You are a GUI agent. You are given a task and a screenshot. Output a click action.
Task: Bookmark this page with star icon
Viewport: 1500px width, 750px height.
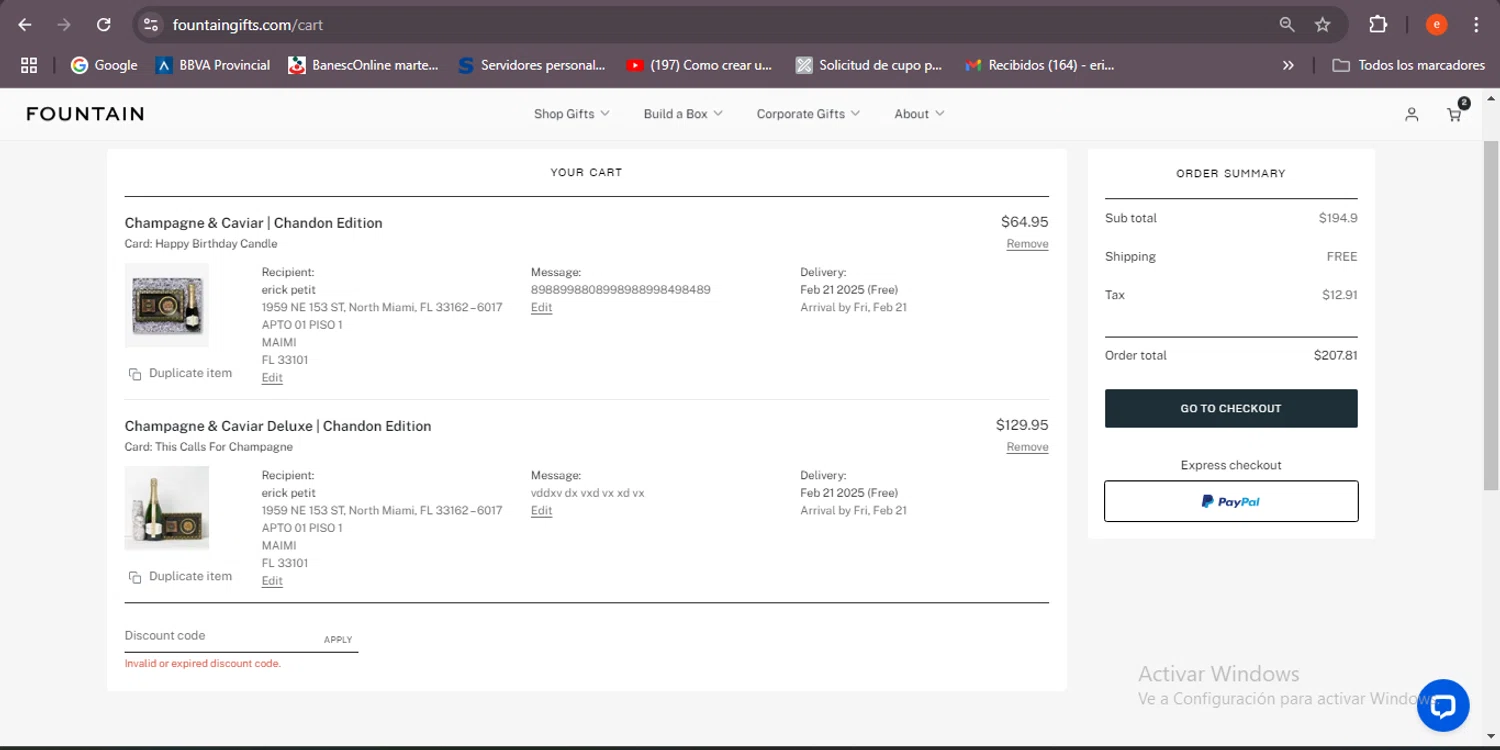click(1323, 25)
